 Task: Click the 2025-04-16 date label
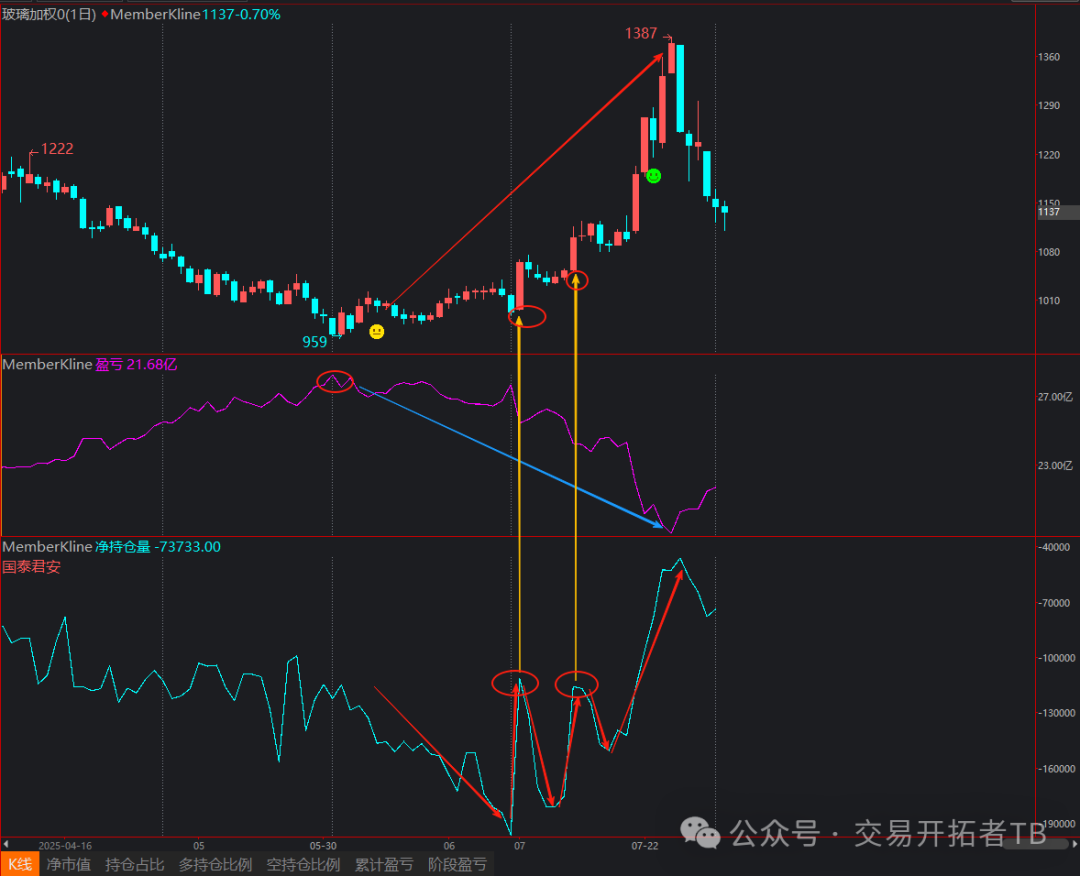(x=65, y=846)
